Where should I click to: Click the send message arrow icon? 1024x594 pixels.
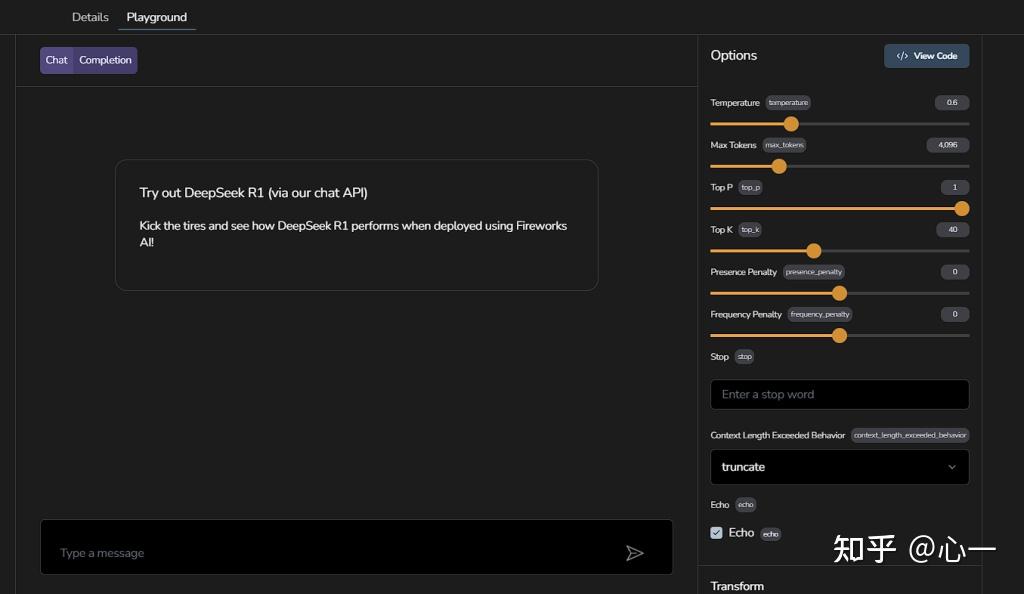634,553
